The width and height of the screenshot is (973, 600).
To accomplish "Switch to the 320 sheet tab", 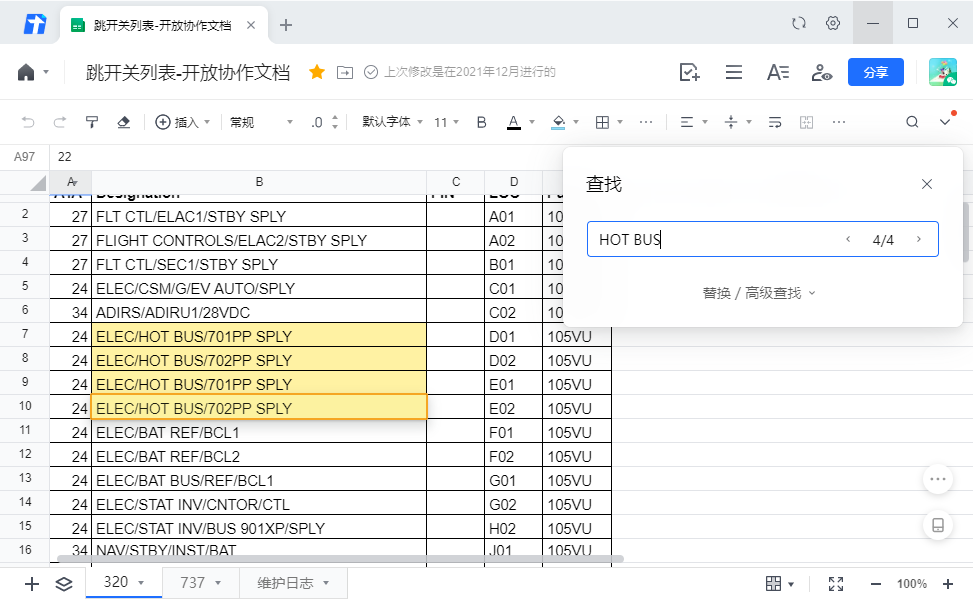I will [123, 583].
